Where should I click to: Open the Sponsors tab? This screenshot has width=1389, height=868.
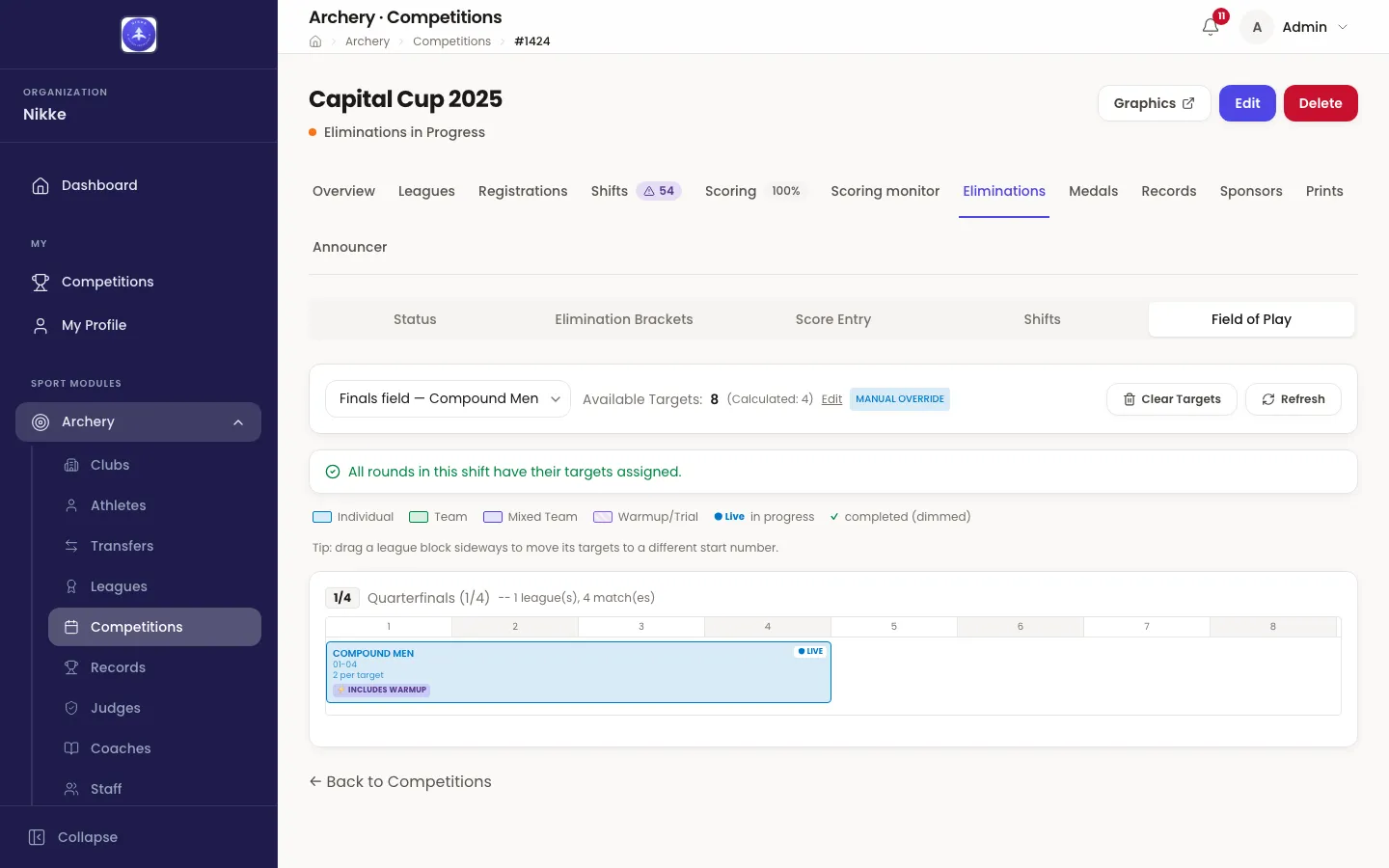pyautogui.click(x=1251, y=191)
